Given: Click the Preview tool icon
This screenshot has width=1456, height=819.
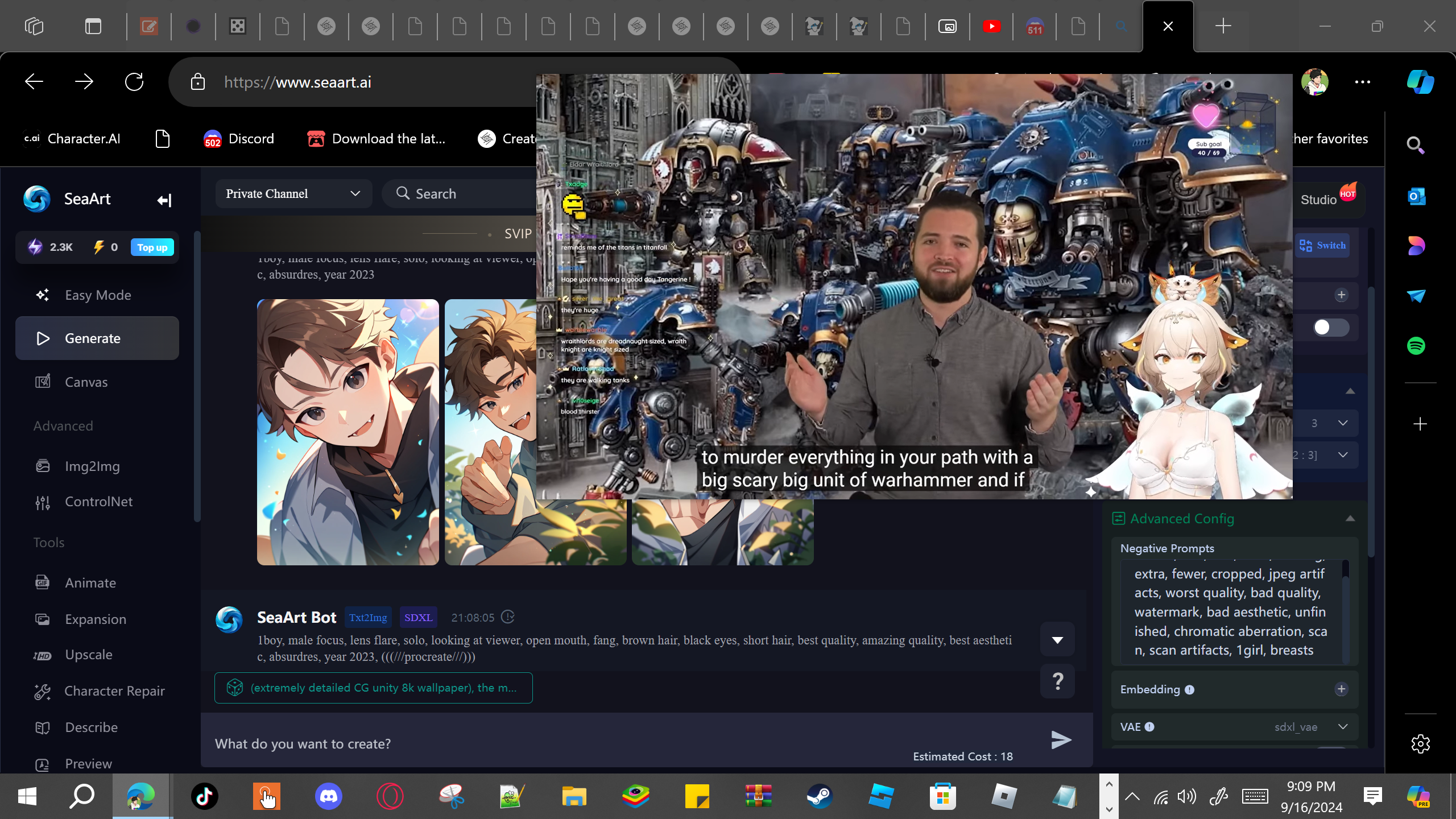Looking at the screenshot, I should click(x=43, y=764).
